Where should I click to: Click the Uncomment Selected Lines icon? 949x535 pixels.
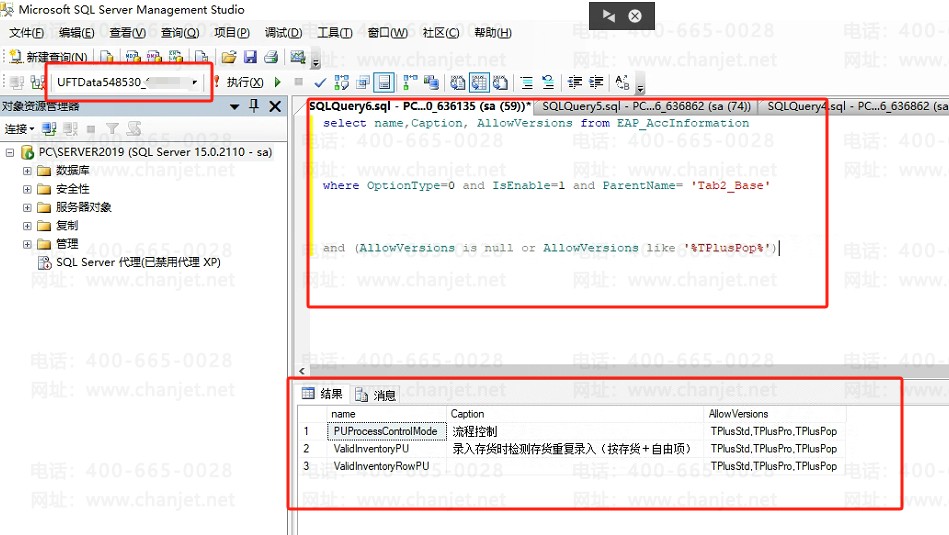pos(548,82)
